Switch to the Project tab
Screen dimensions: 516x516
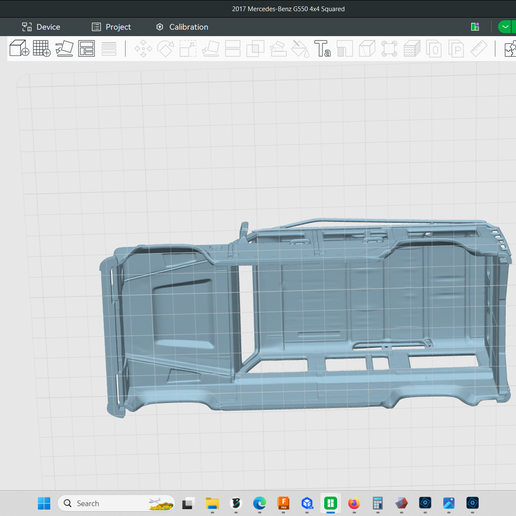(x=111, y=27)
